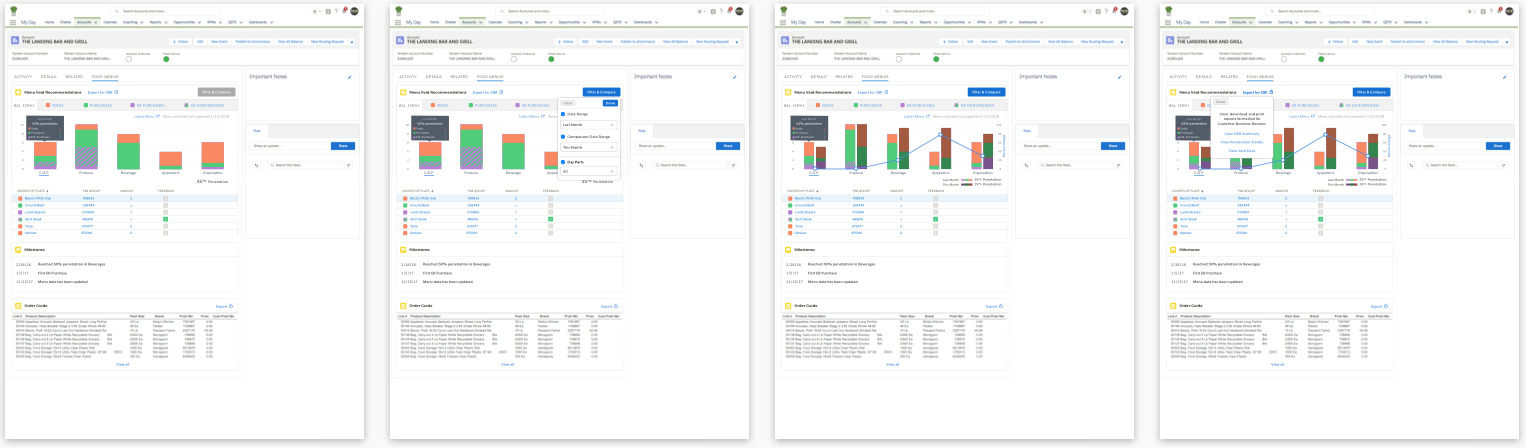Toggle the Comparison Date Range checkbox
The width and height of the screenshot is (1526, 448).
(561, 136)
